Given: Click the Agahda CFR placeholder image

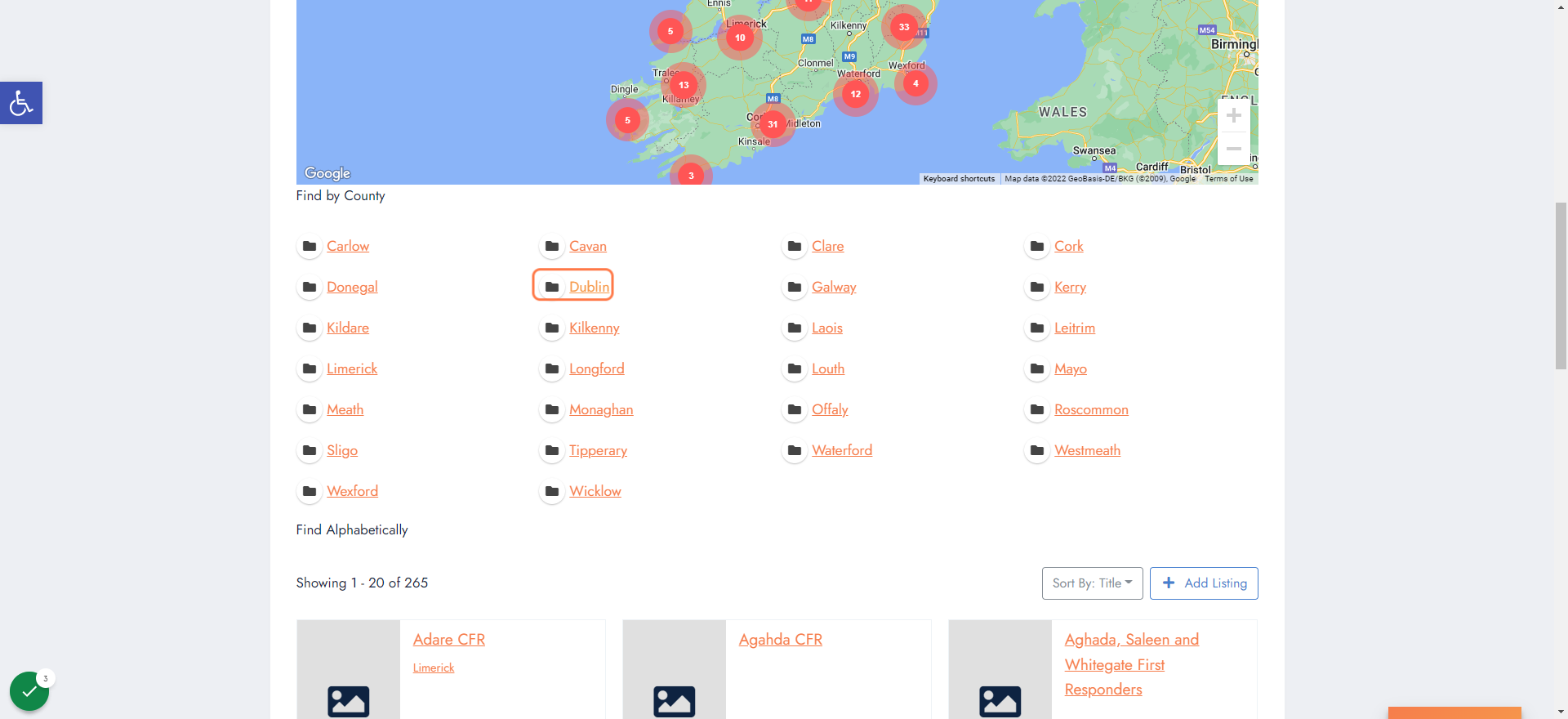Looking at the screenshot, I should [x=675, y=670].
